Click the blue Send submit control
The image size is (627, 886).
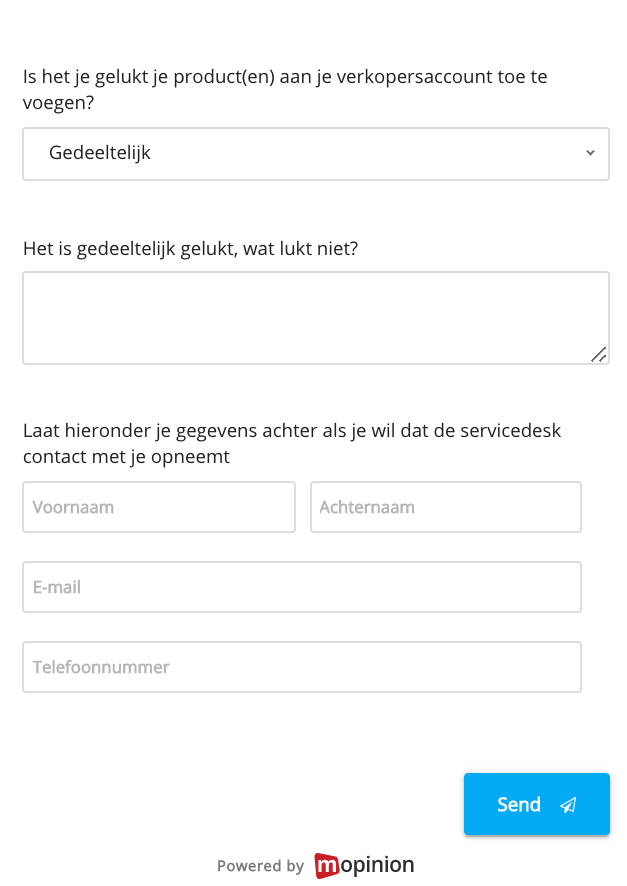pyautogui.click(x=536, y=804)
